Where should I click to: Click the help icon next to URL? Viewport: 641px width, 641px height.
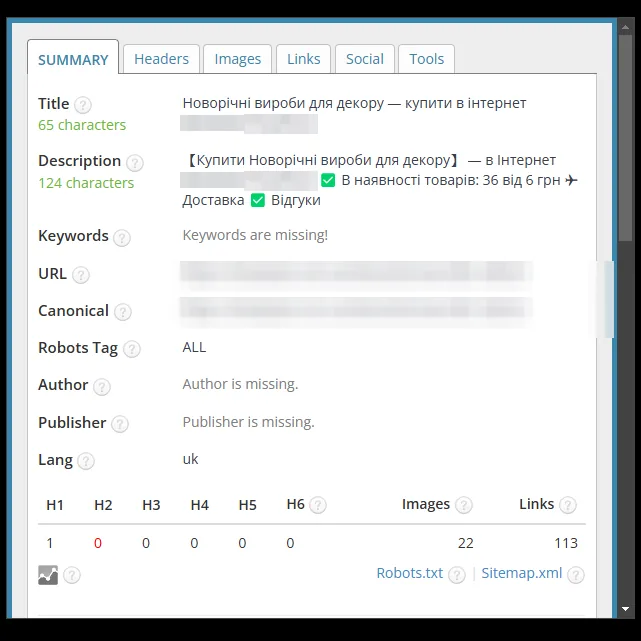pos(81,275)
